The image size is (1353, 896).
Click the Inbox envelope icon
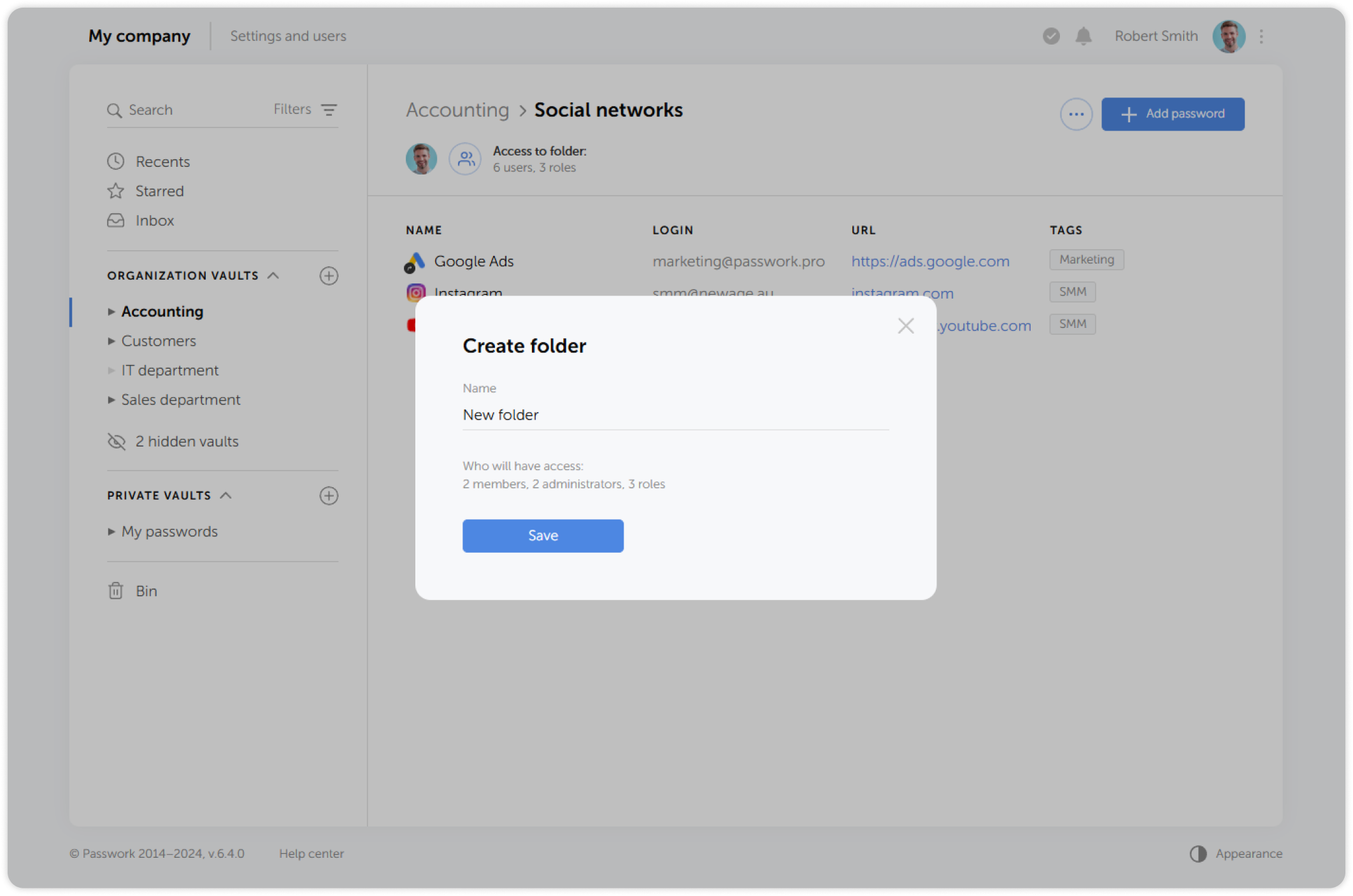pyautogui.click(x=115, y=220)
